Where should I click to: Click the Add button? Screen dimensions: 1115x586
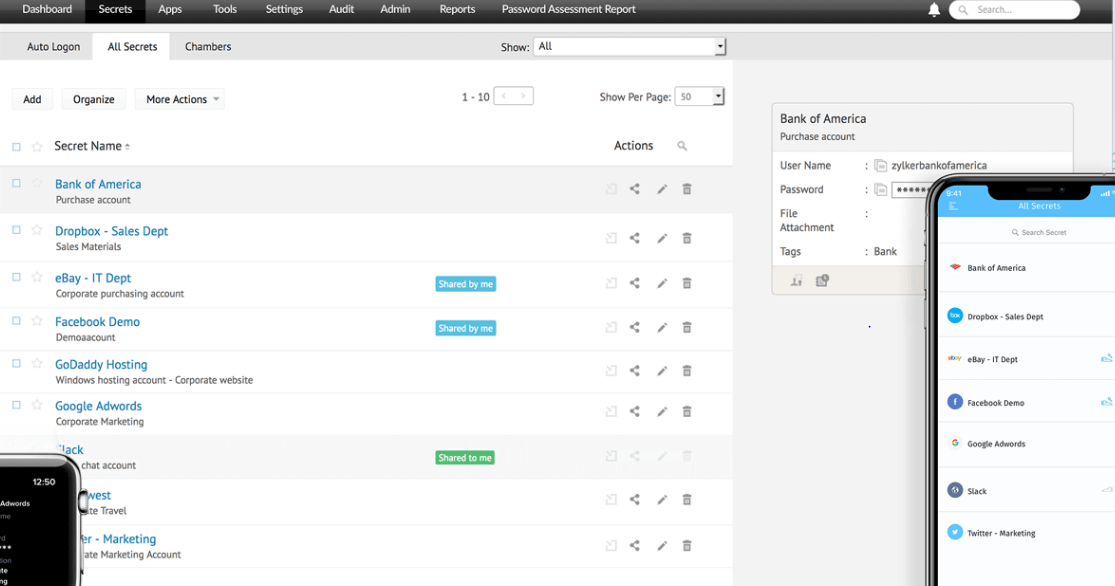[x=32, y=99]
